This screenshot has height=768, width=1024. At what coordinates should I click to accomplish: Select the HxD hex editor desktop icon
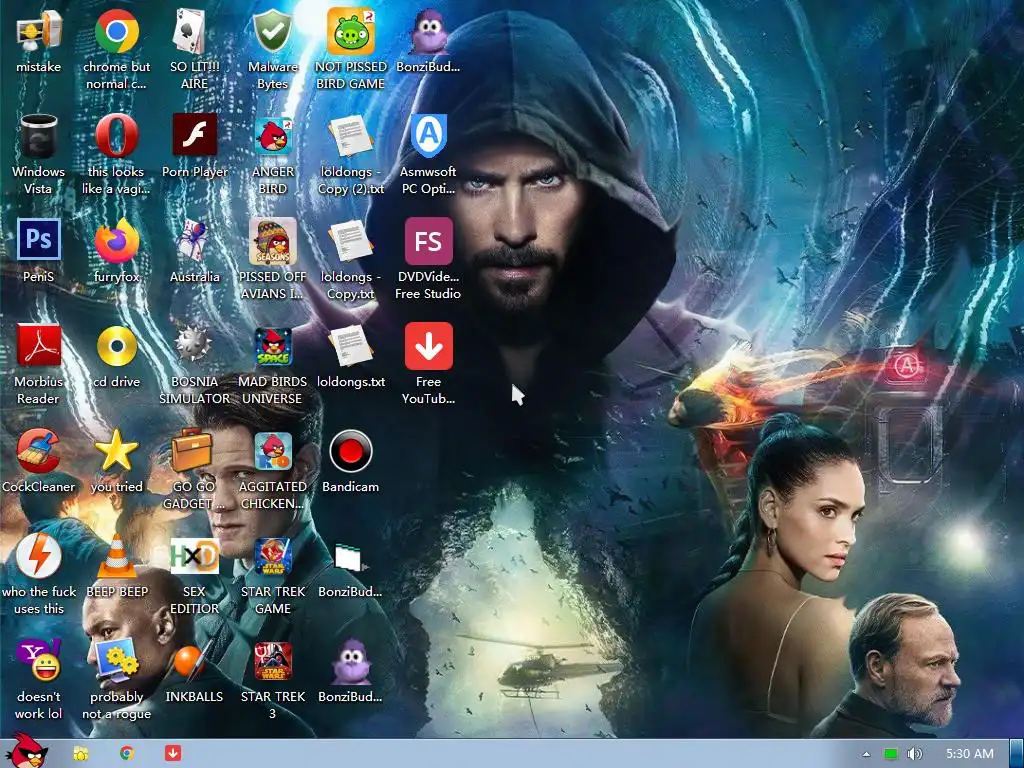[194, 556]
